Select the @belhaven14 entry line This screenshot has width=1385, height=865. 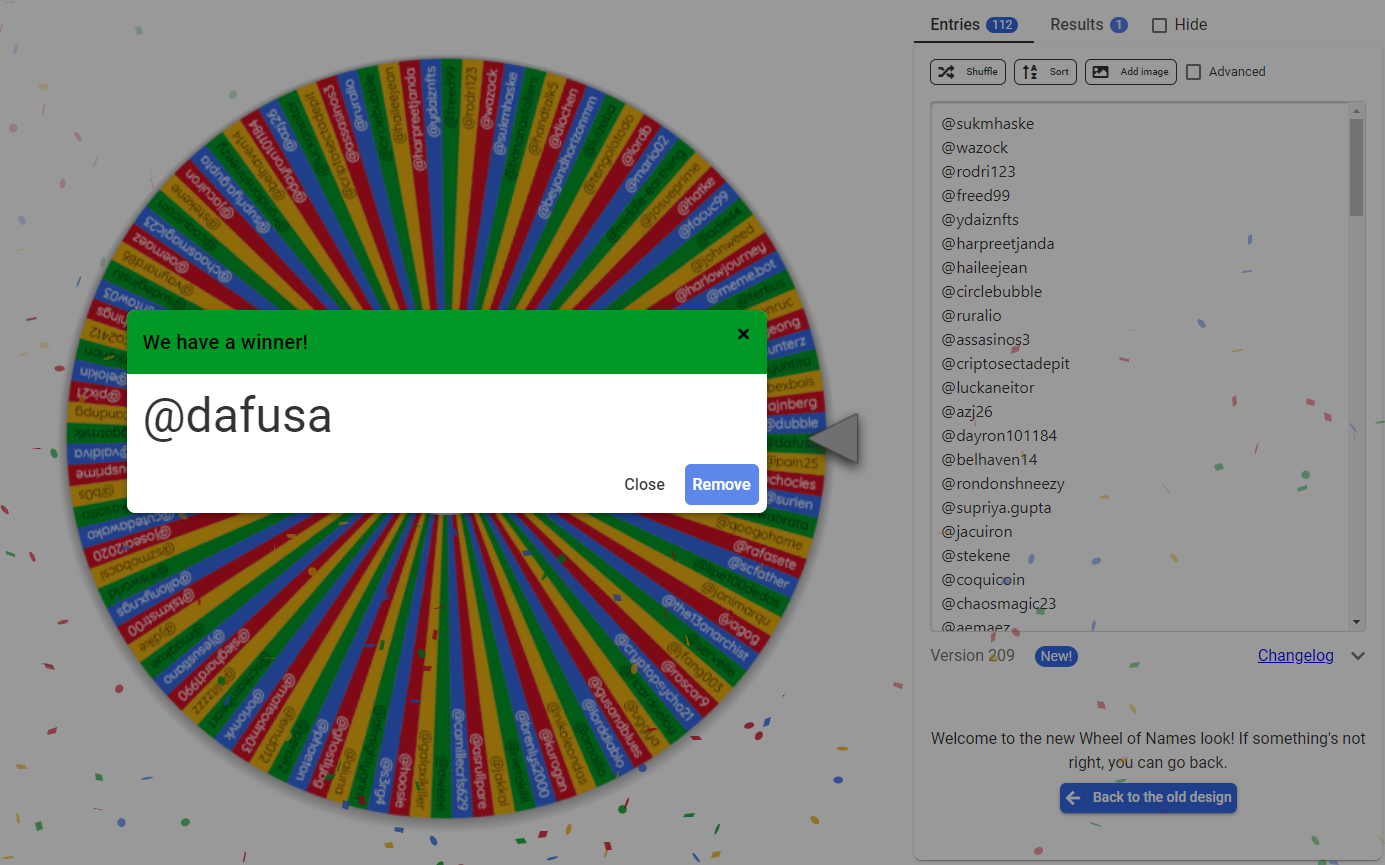point(989,460)
